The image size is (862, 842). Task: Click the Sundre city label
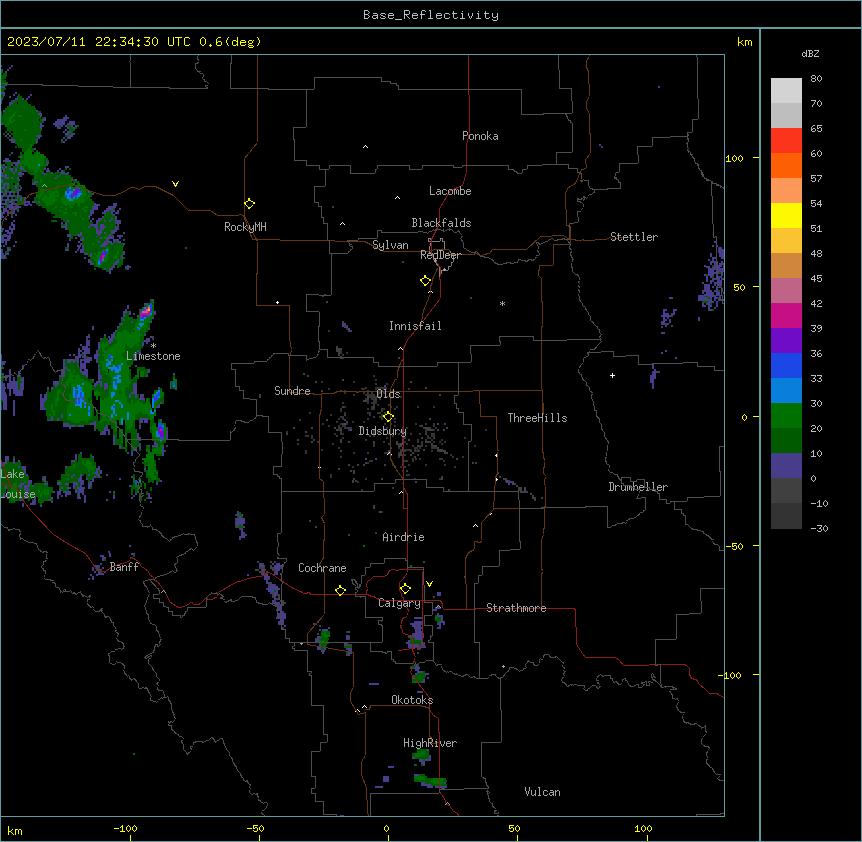292,391
